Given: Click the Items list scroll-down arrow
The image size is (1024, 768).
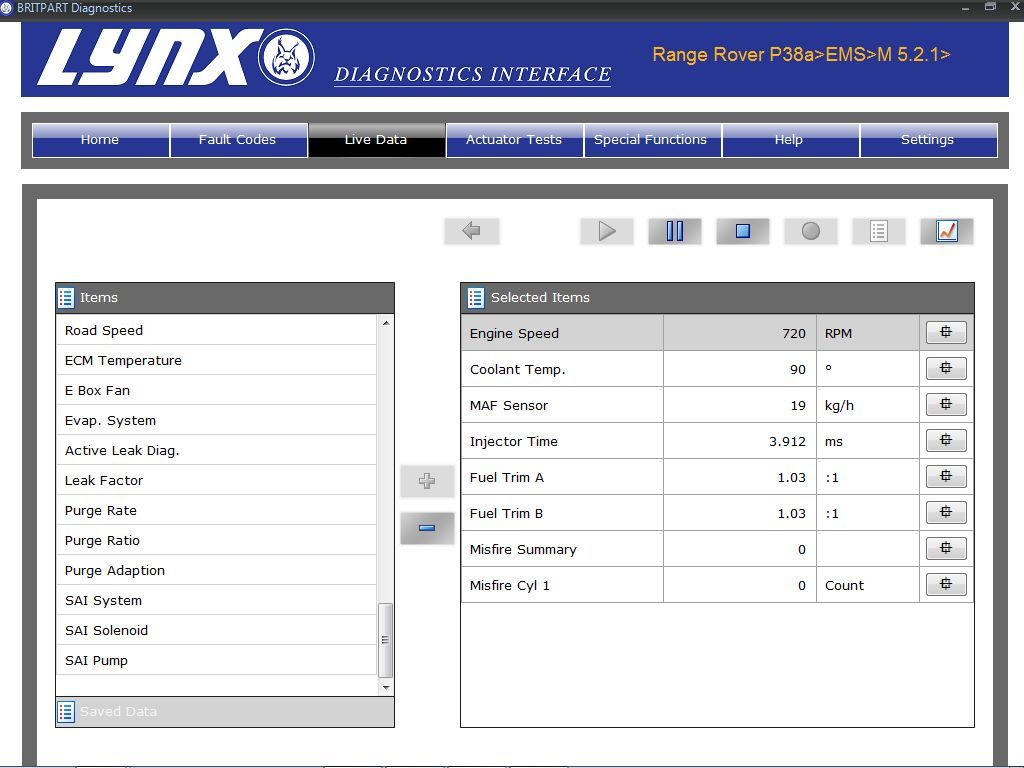Looking at the screenshot, I should tap(386, 688).
